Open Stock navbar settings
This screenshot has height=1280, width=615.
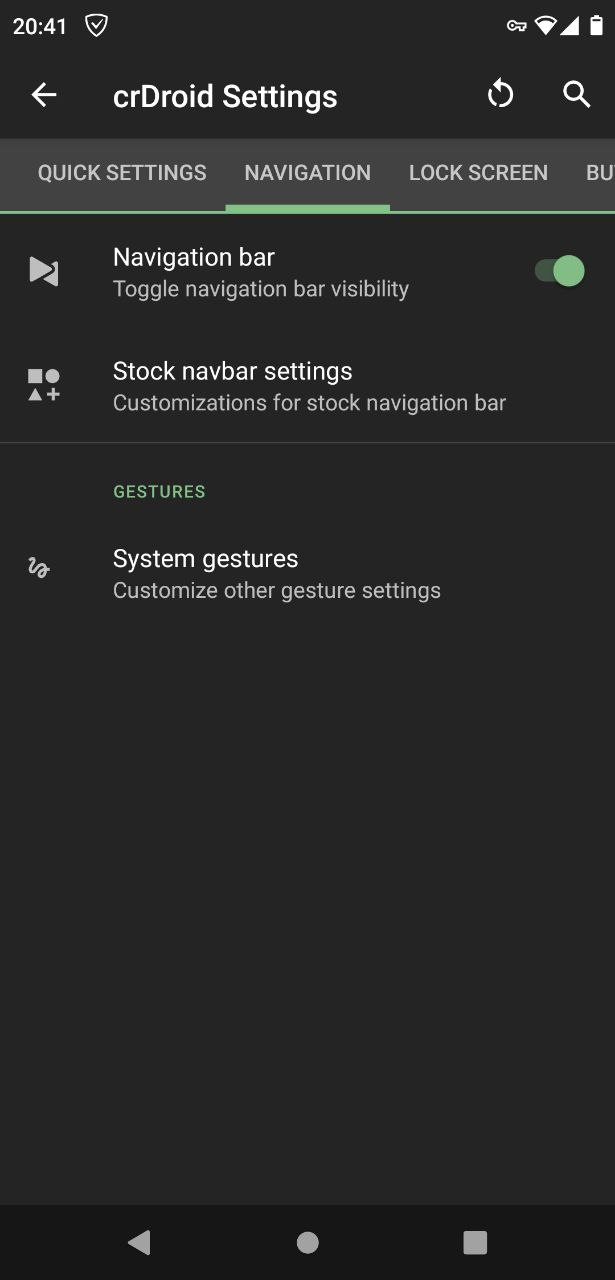click(x=307, y=386)
